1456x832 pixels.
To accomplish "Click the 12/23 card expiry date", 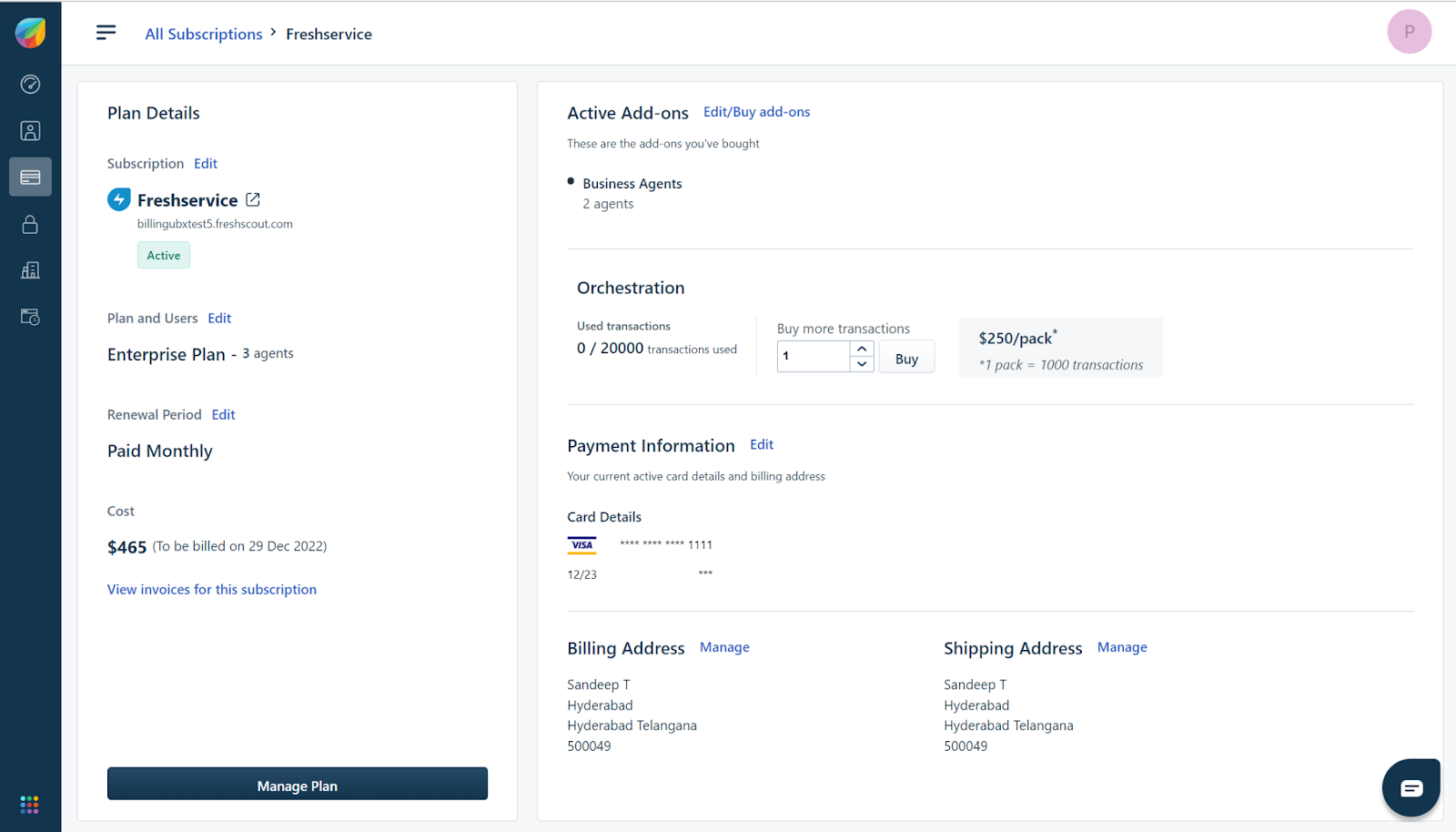I will 582,575.
